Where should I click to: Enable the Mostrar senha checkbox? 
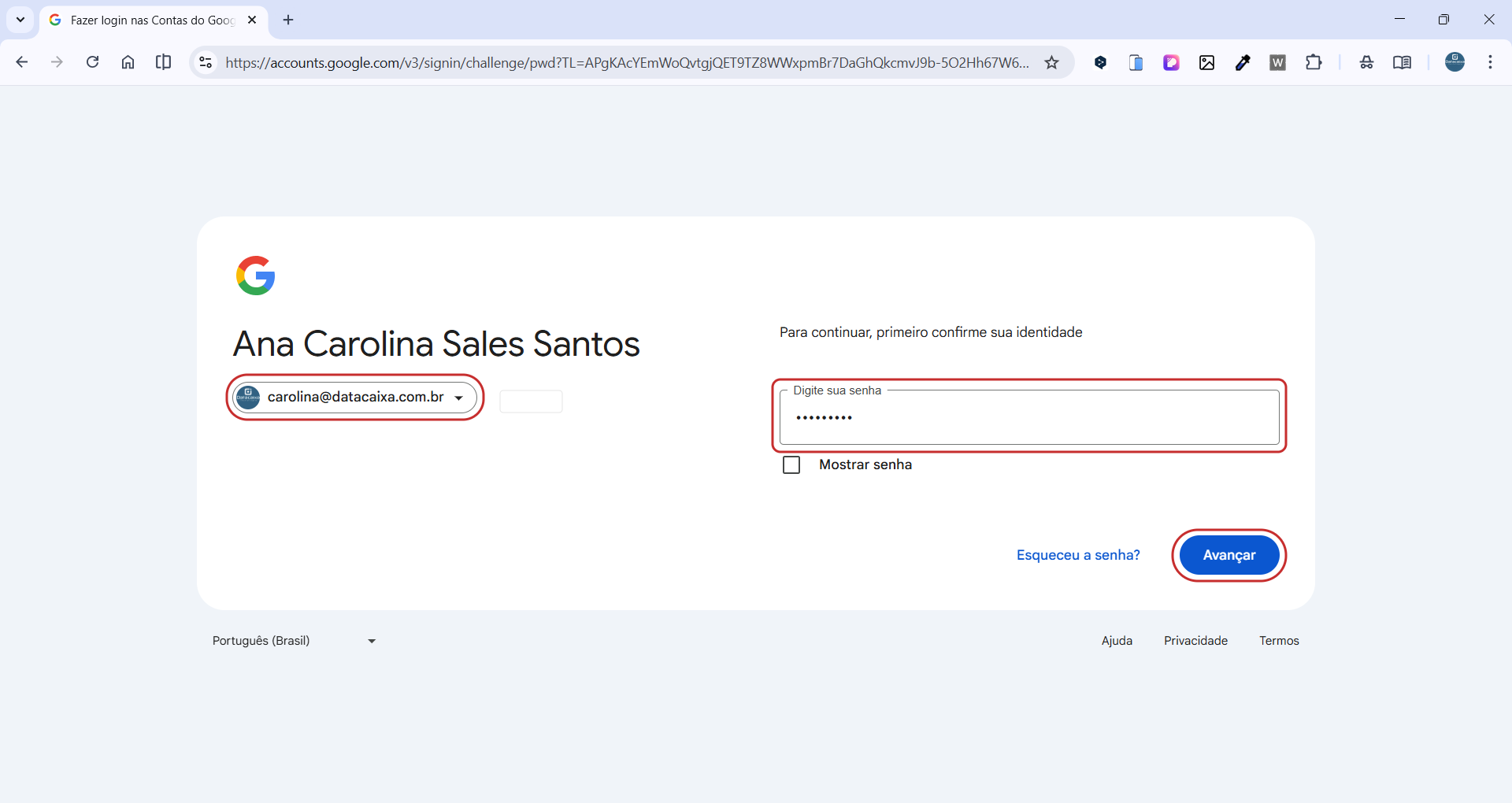[791, 465]
